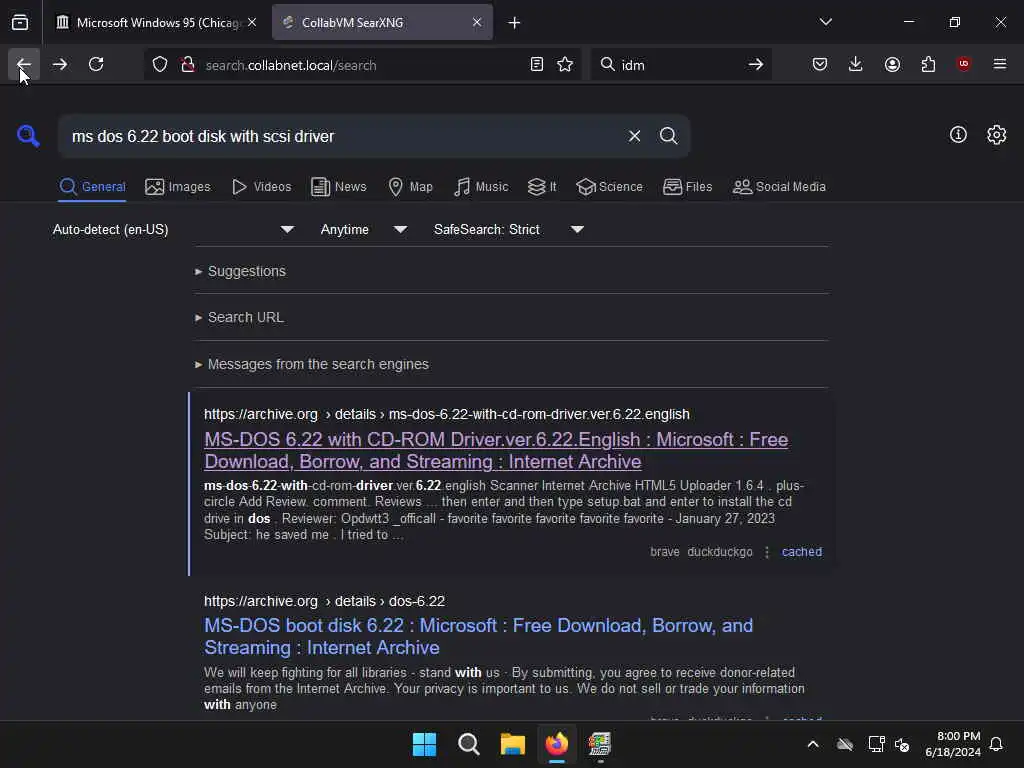This screenshot has height=768, width=1024.
Task: Select the Music search category
Action: coord(481,187)
